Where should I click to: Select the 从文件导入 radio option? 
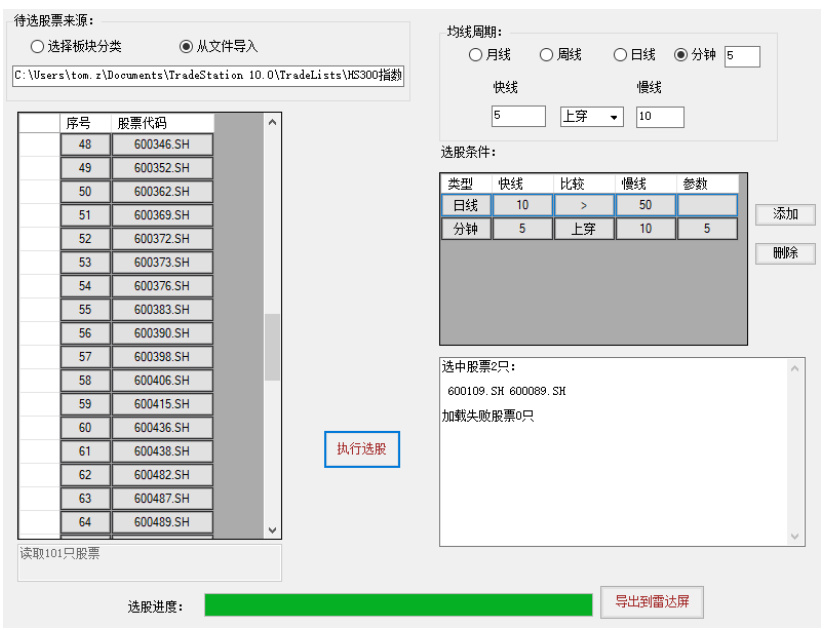186,46
